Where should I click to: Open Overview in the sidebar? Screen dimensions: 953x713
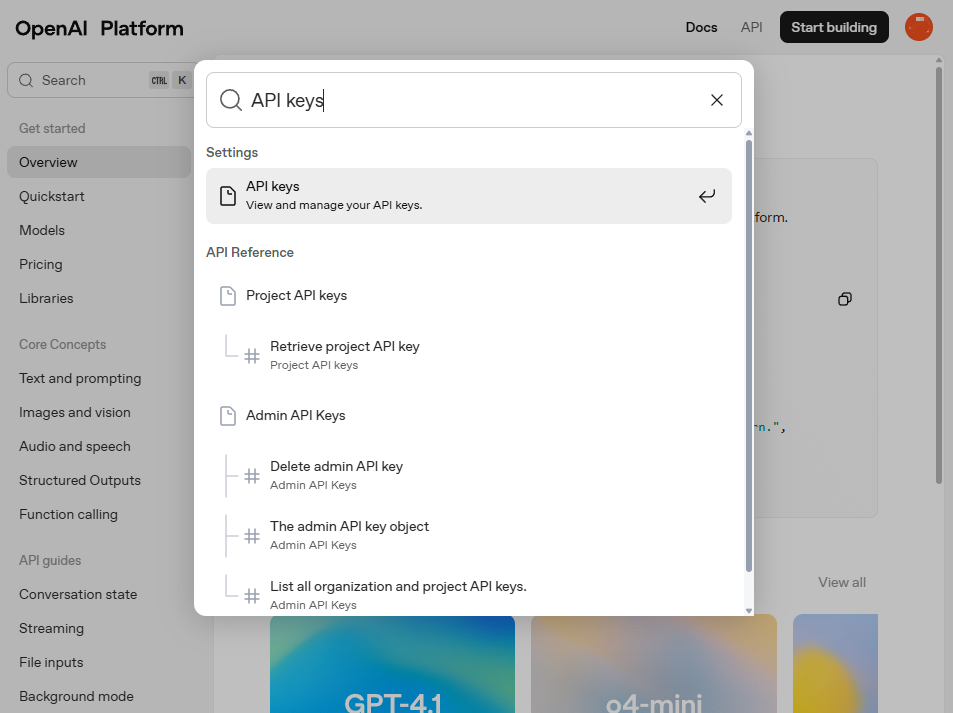99,162
